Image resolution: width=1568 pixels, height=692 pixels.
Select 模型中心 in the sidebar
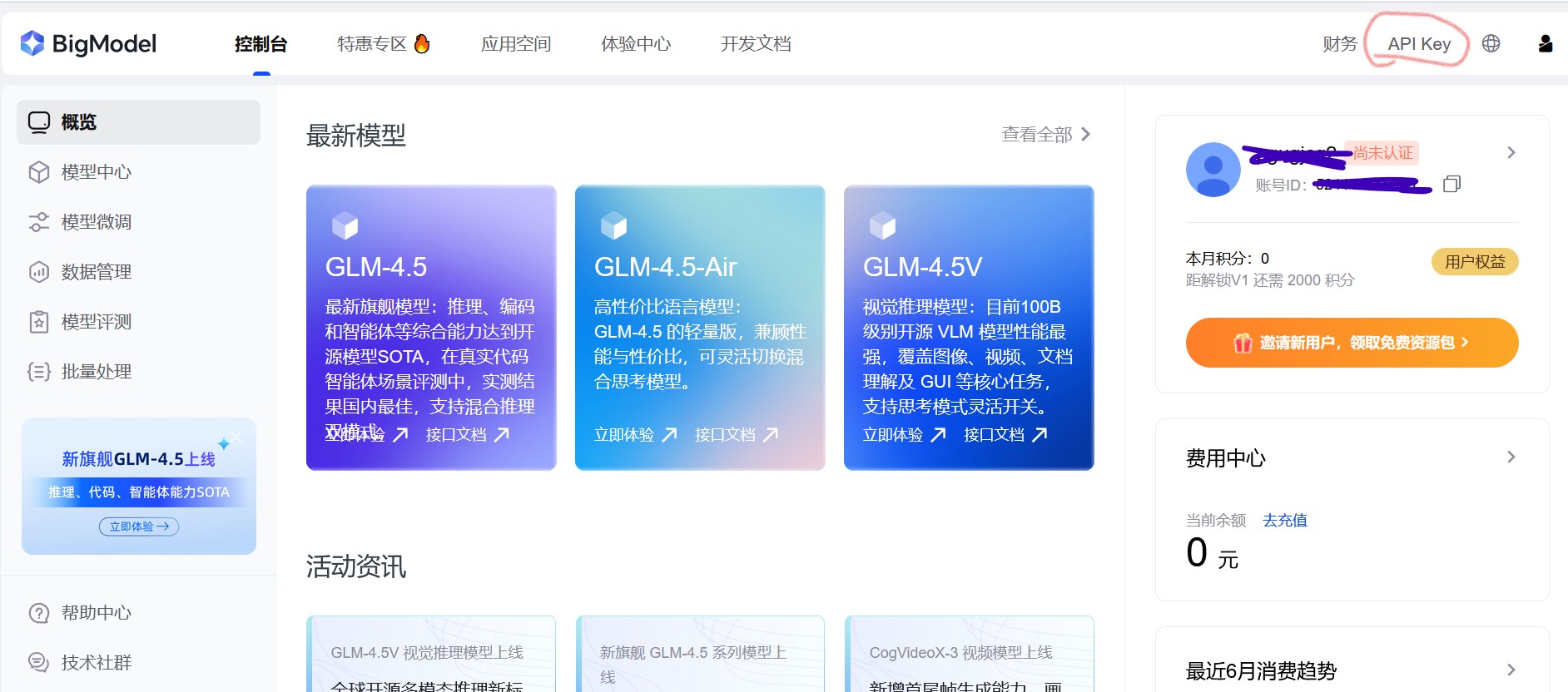[x=138, y=172]
